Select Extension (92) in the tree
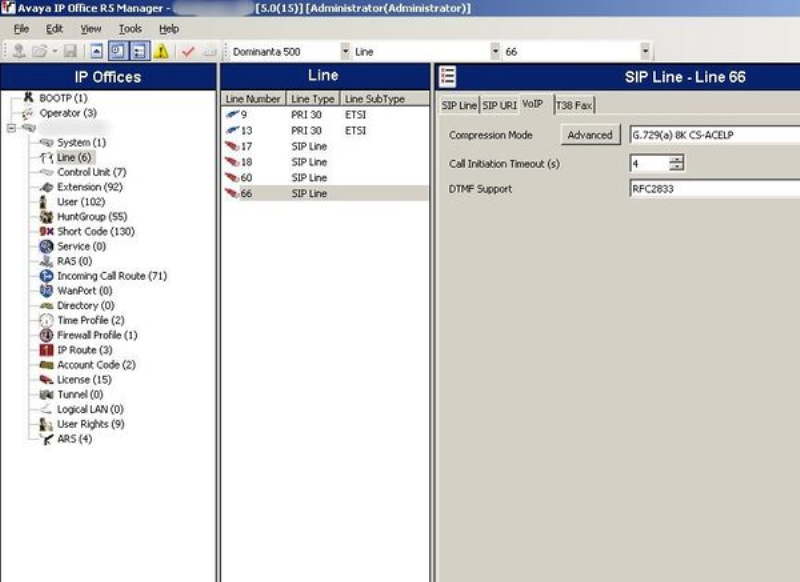 (x=90, y=187)
